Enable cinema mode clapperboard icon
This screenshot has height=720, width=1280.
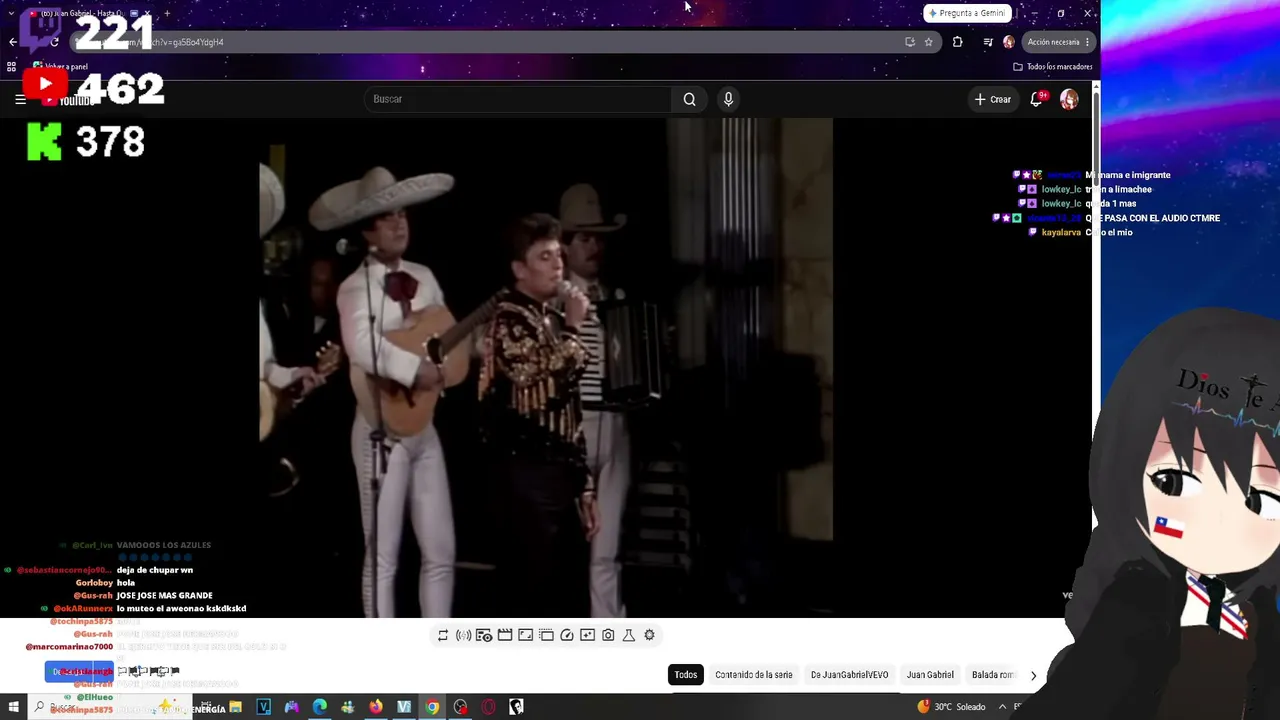click(x=505, y=635)
